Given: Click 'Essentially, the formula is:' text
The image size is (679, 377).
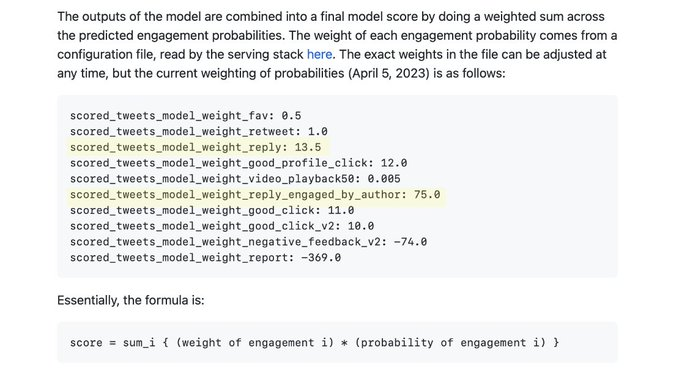Looking at the screenshot, I should click(x=130, y=300).
